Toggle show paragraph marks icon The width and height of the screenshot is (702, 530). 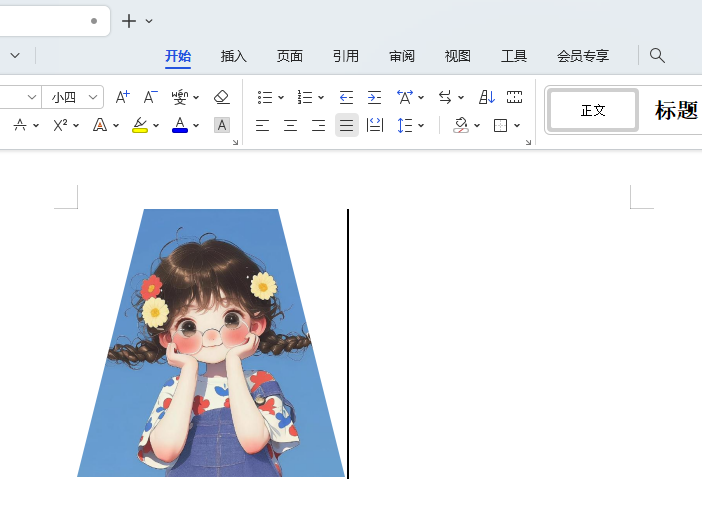(514, 97)
